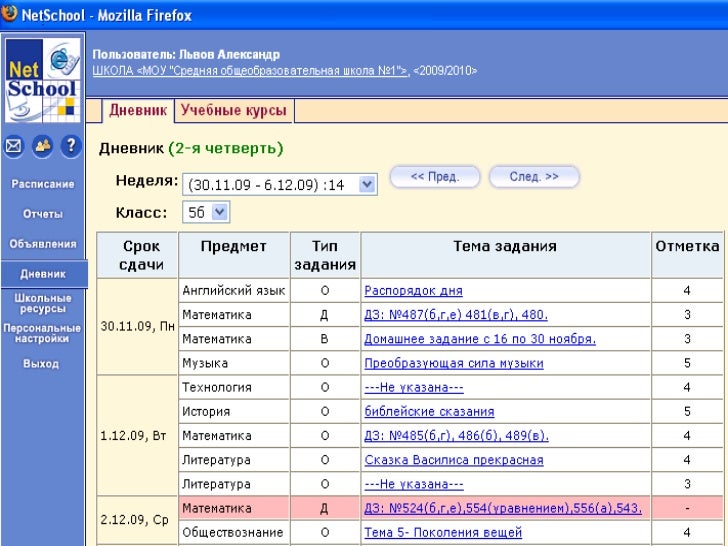Open the school name link in header
This screenshot has width=728, height=546.
tap(251, 71)
